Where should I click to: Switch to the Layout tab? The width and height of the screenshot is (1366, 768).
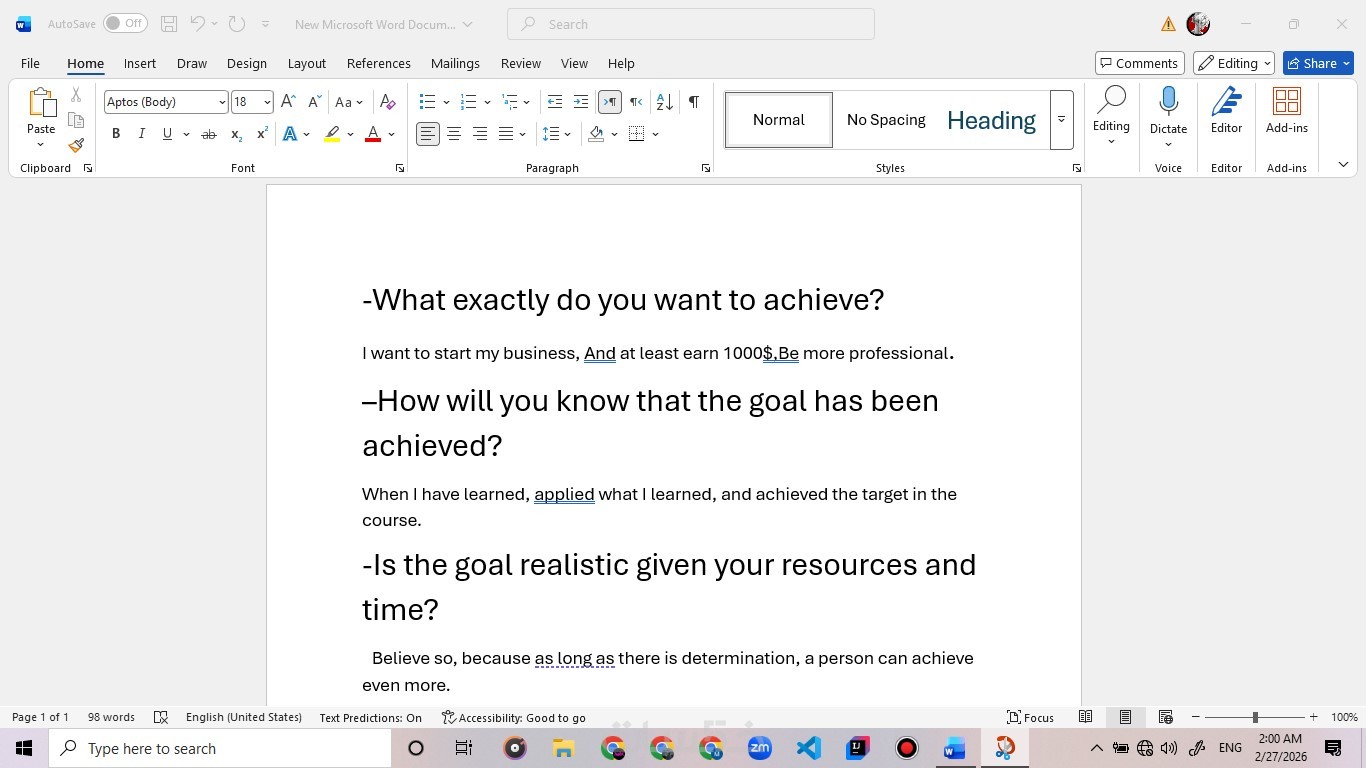tap(307, 63)
